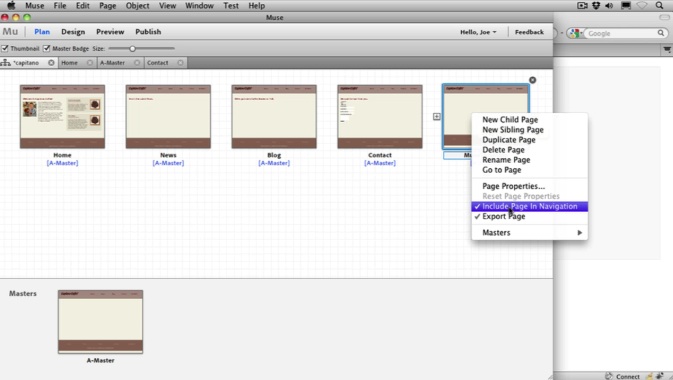Open the Edit menu
This screenshot has height=380, width=673.
(x=82, y=6)
